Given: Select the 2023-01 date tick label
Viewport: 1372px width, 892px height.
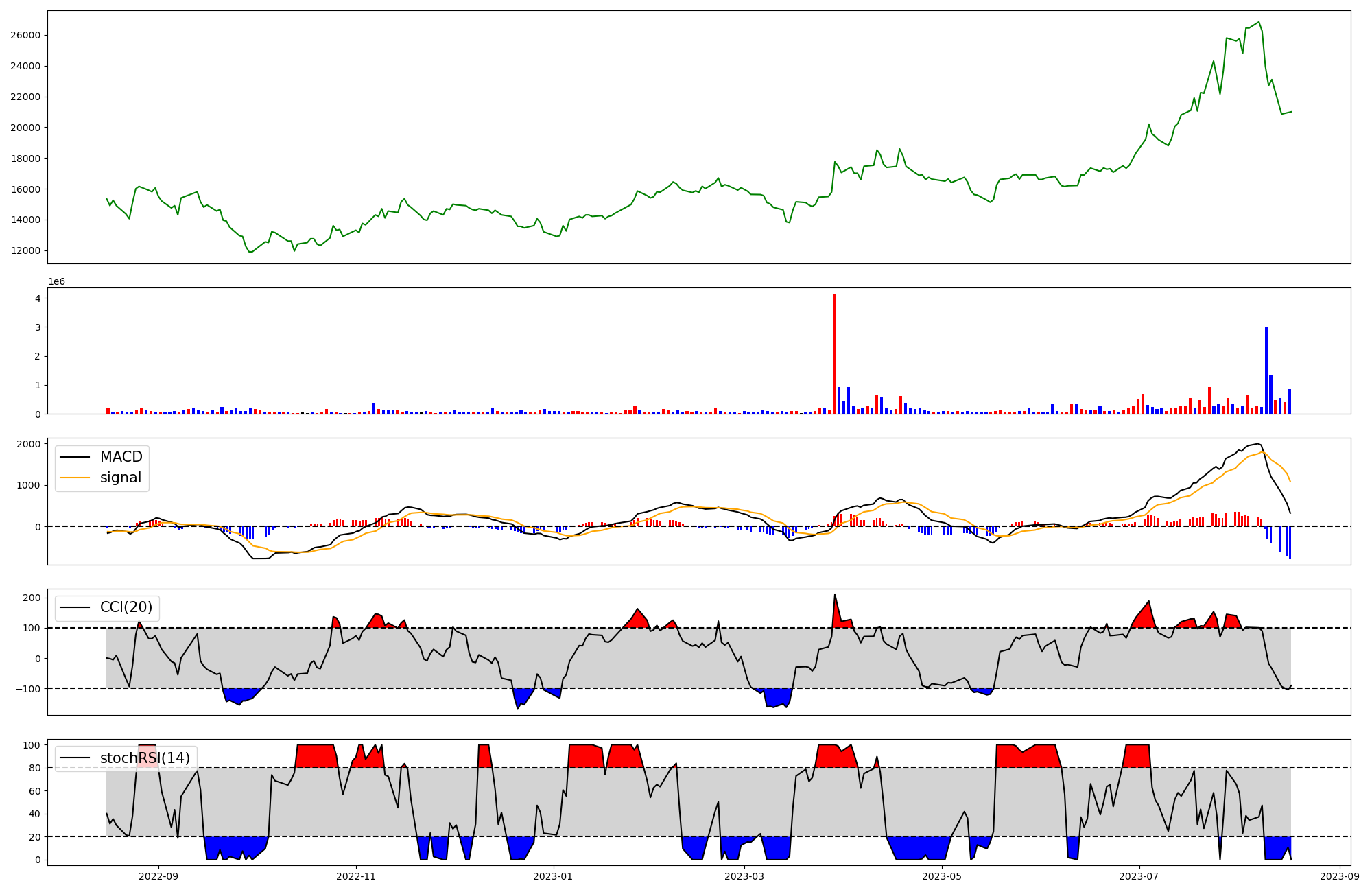Looking at the screenshot, I should coord(553,876).
